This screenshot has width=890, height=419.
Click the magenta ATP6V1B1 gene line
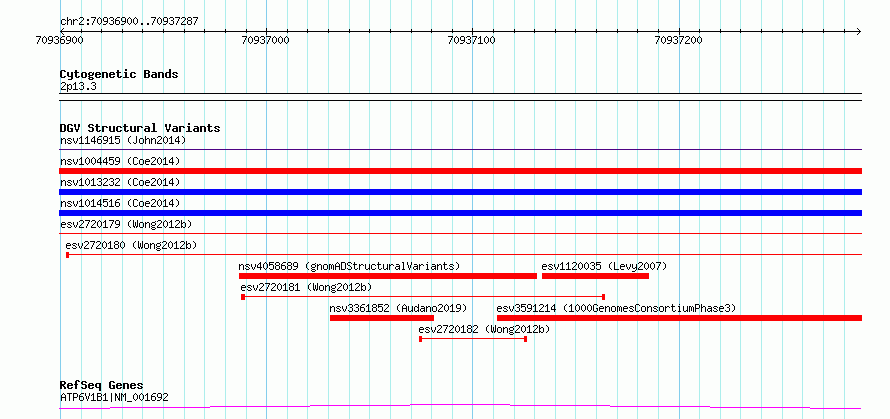tap(460, 406)
